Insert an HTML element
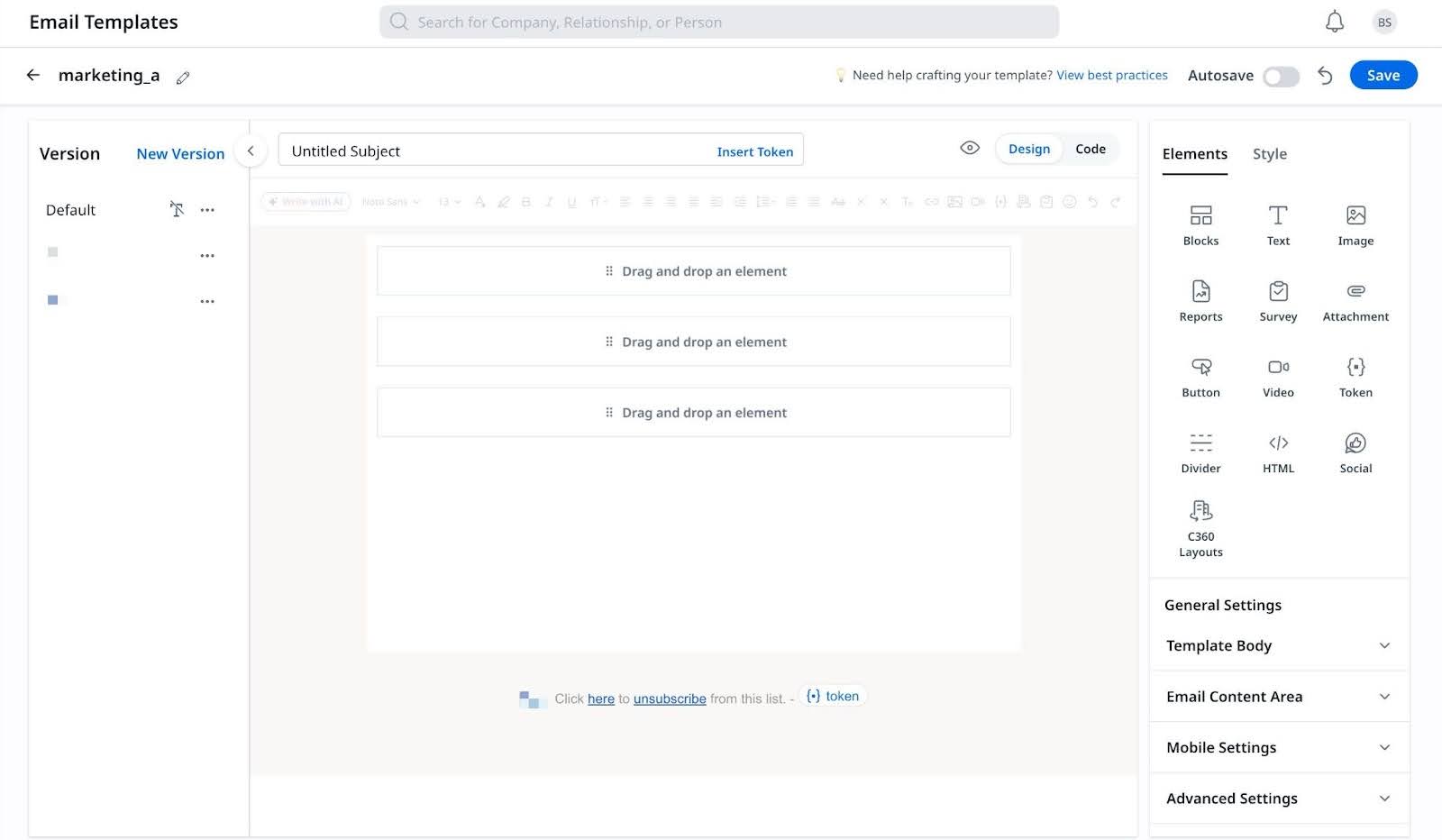Viewport: 1442px width, 840px height. [x=1278, y=452]
